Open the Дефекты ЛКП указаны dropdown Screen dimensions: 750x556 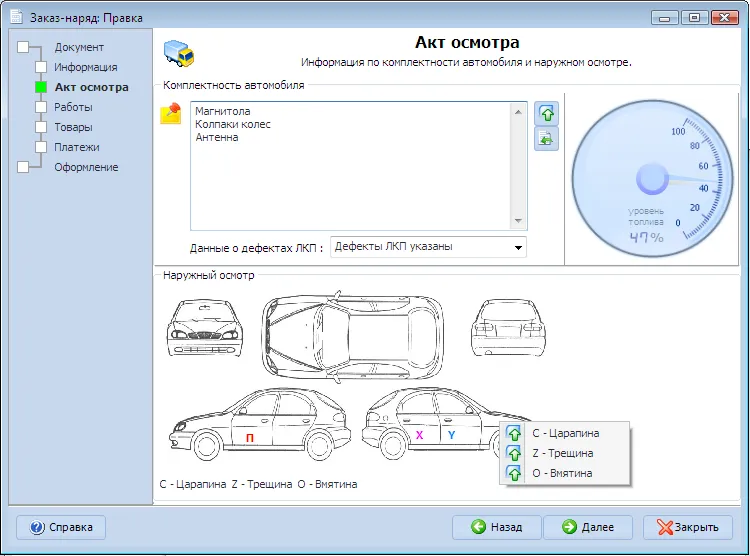click(x=428, y=247)
